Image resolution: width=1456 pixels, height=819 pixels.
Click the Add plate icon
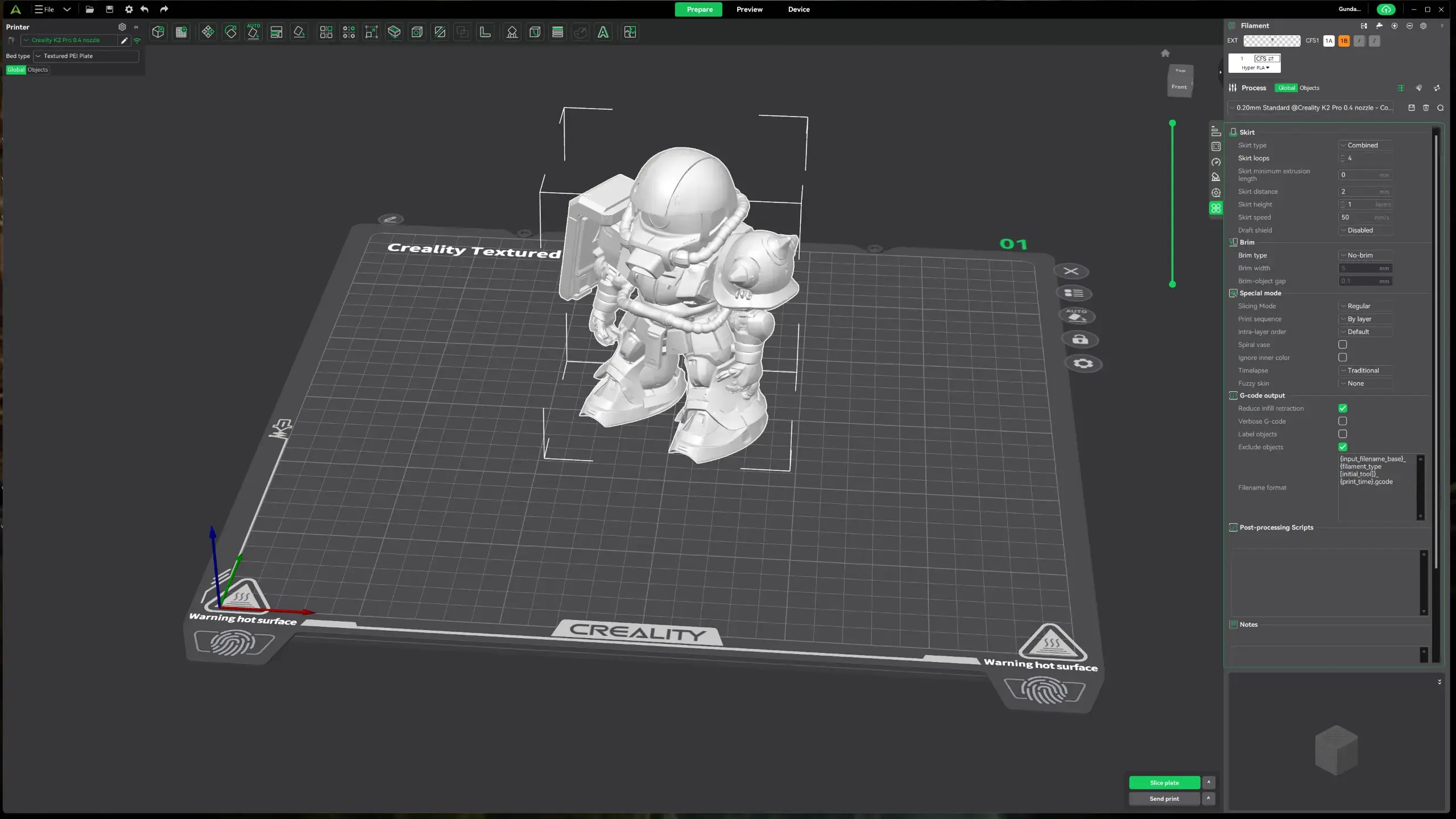click(x=181, y=32)
